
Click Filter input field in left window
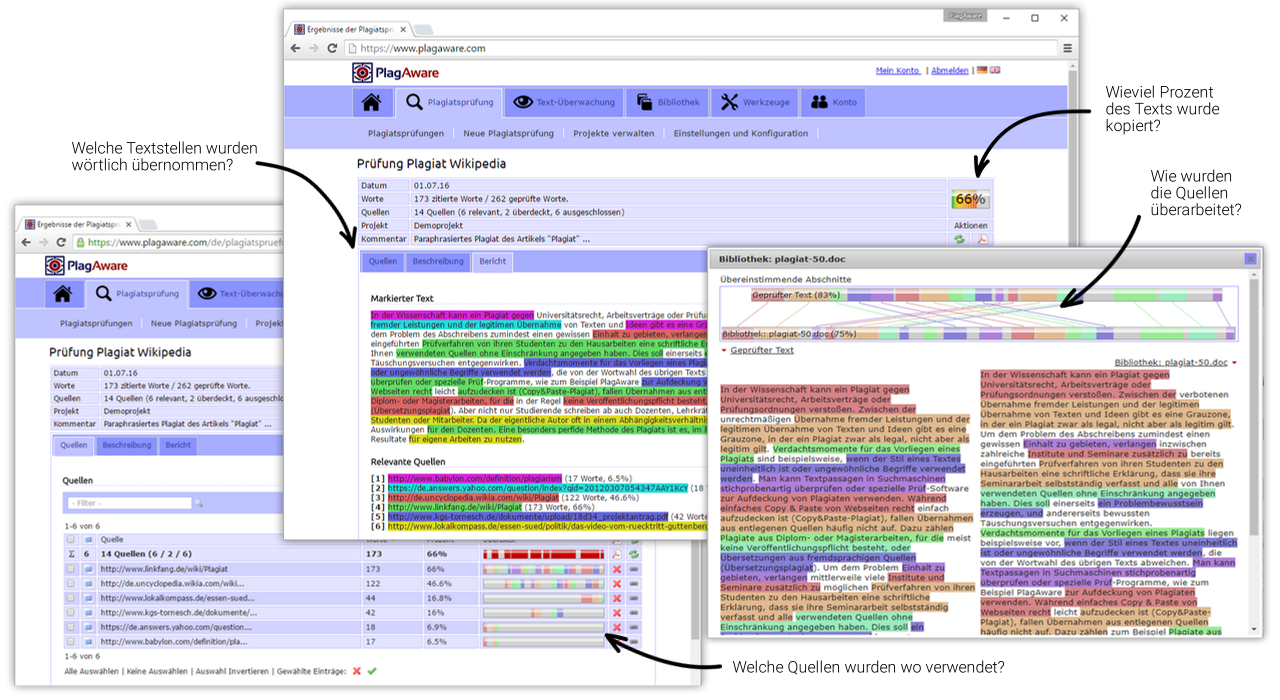pyautogui.click(x=129, y=503)
